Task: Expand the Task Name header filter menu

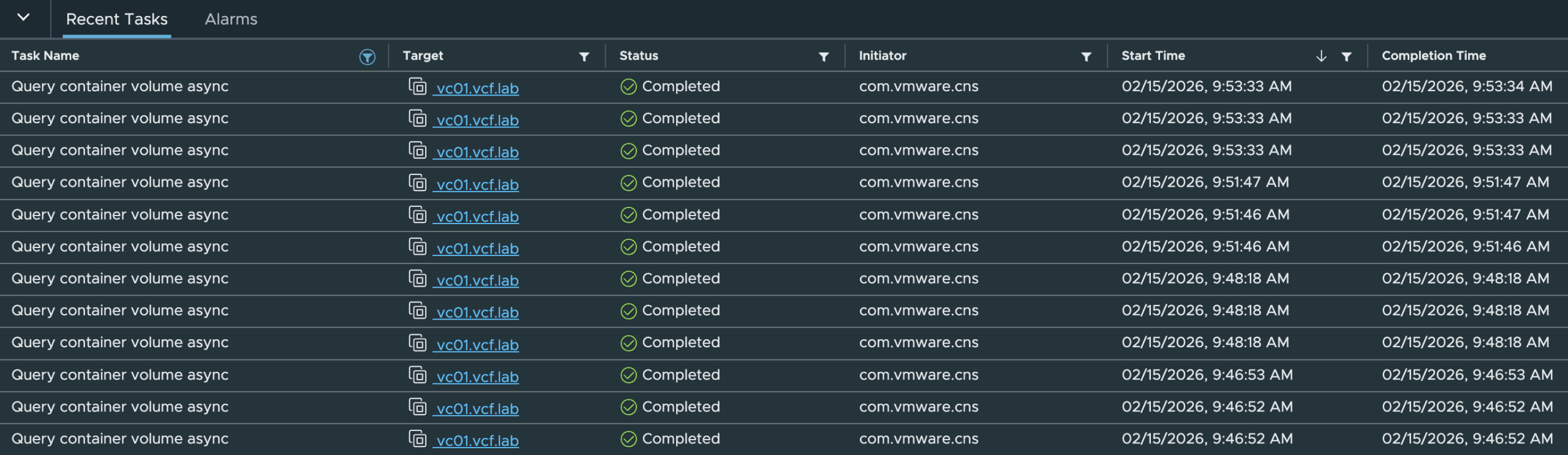Action: [366, 56]
